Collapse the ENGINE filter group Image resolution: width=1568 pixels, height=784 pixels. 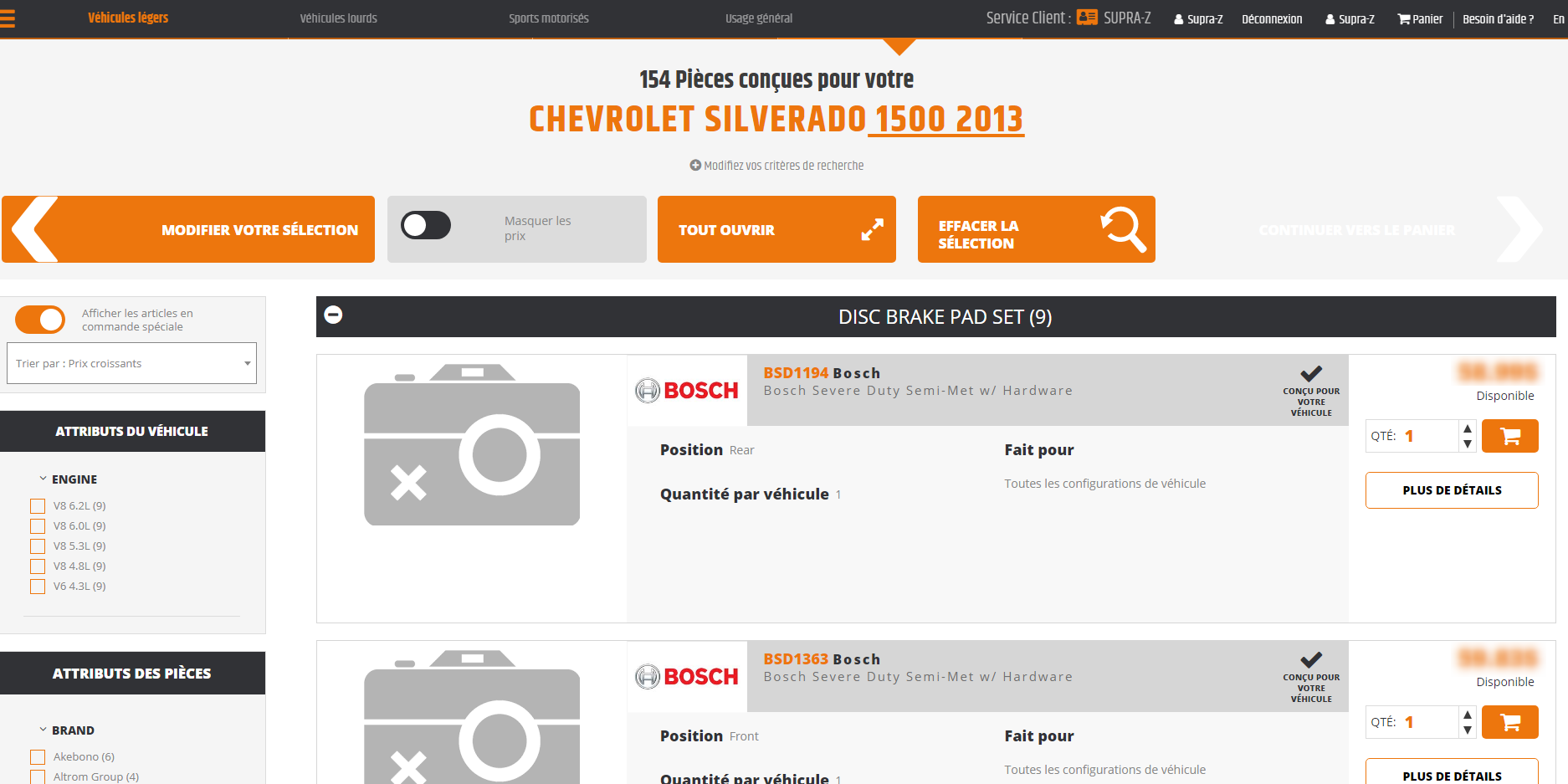pyautogui.click(x=44, y=479)
